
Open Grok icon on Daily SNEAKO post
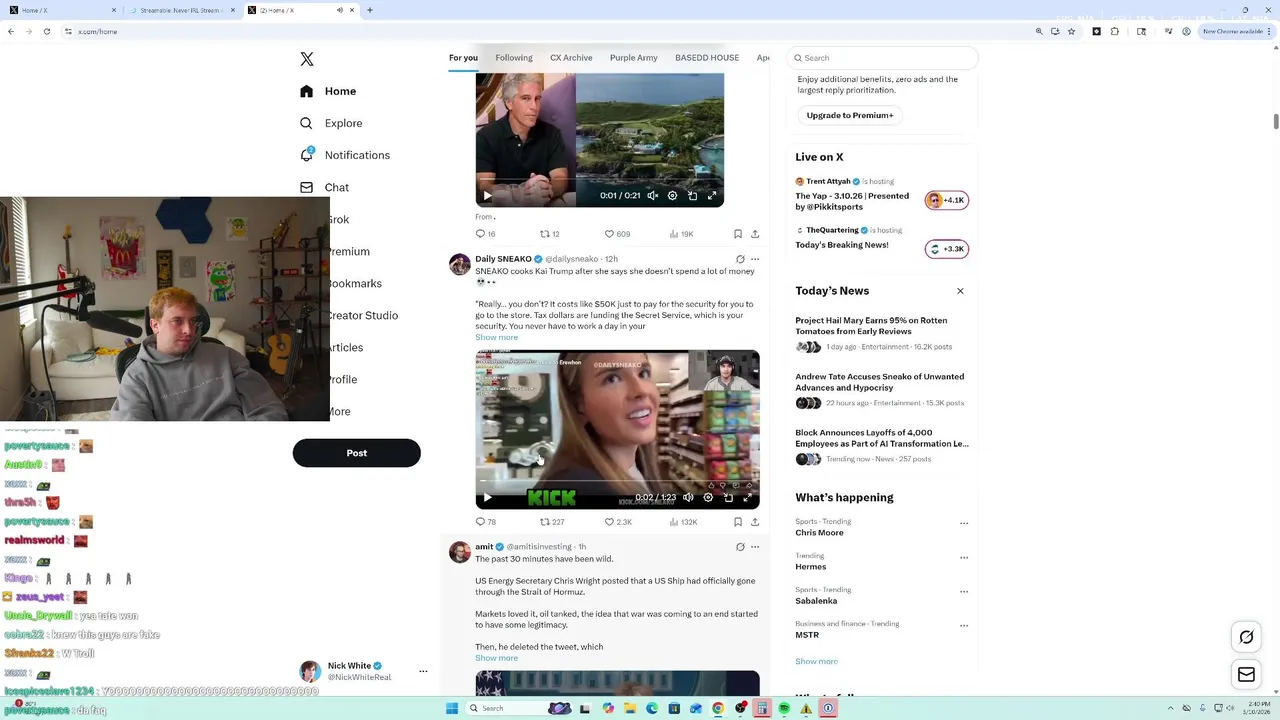740,259
